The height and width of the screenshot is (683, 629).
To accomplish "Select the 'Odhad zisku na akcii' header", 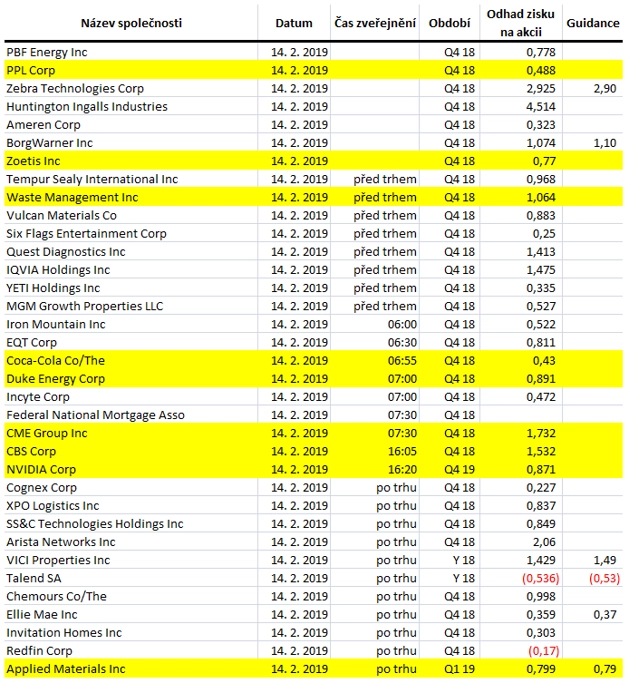I will click(x=521, y=23).
